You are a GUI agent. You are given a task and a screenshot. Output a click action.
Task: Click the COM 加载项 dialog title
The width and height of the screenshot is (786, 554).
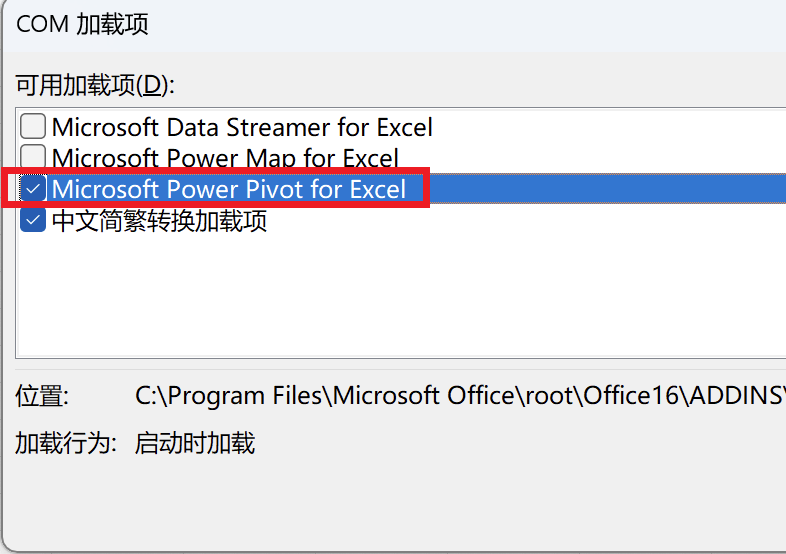pos(82,24)
